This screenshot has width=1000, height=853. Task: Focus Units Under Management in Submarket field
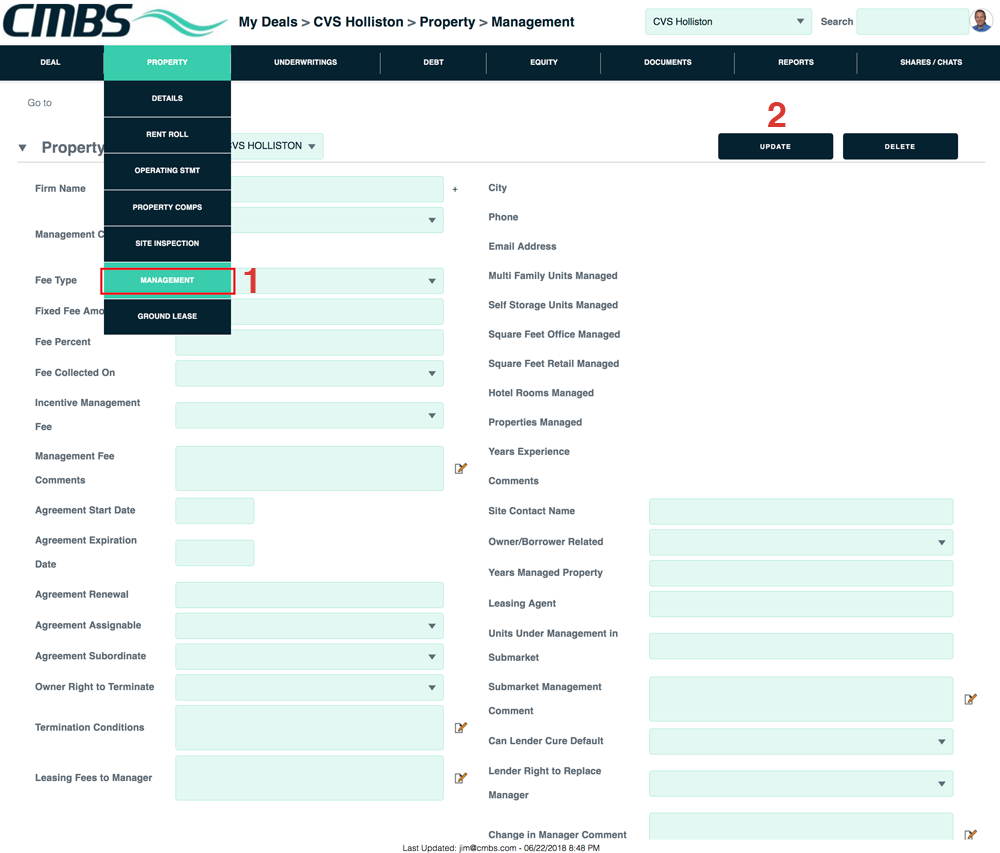coord(801,646)
